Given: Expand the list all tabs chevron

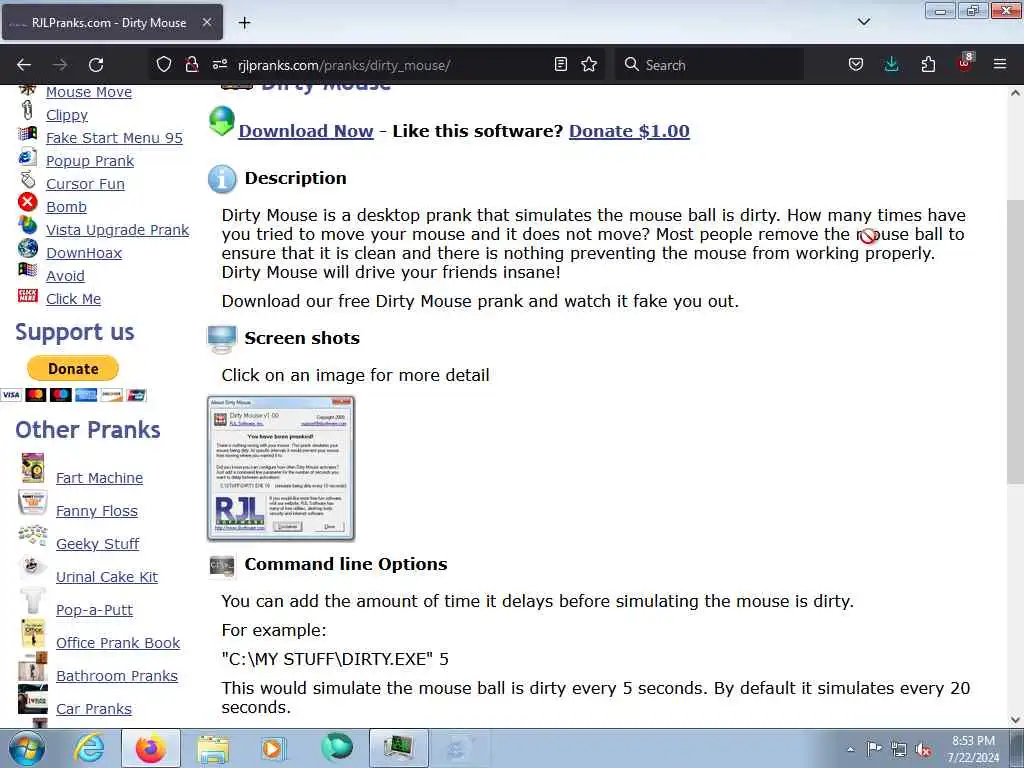Looking at the screenshot, I should pos(864,22).
